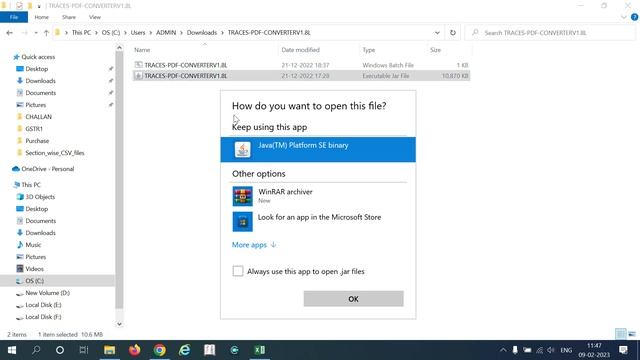Open Quick access in navigation pane
Image resolution: width=640 pixels, height=360 pixels.
click(x=38, y=57)
